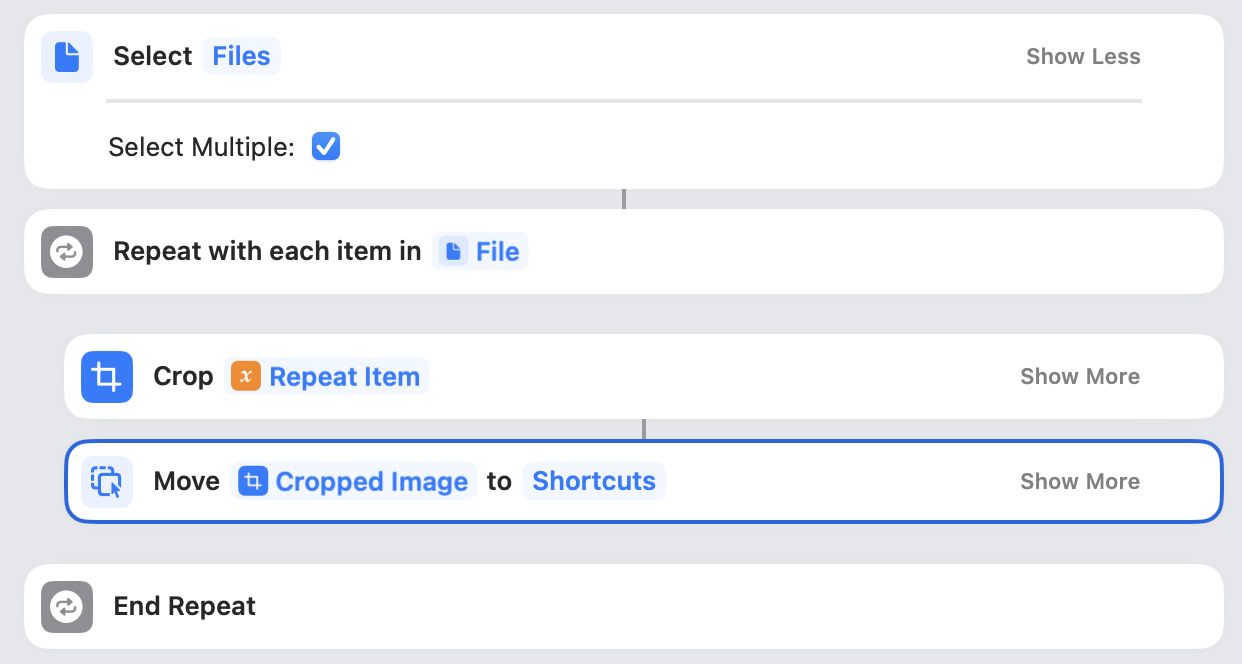The height and width of the screenshot is (664, 1242).
Task: Click the Repeat Item variable token
Action: (327, 376)
